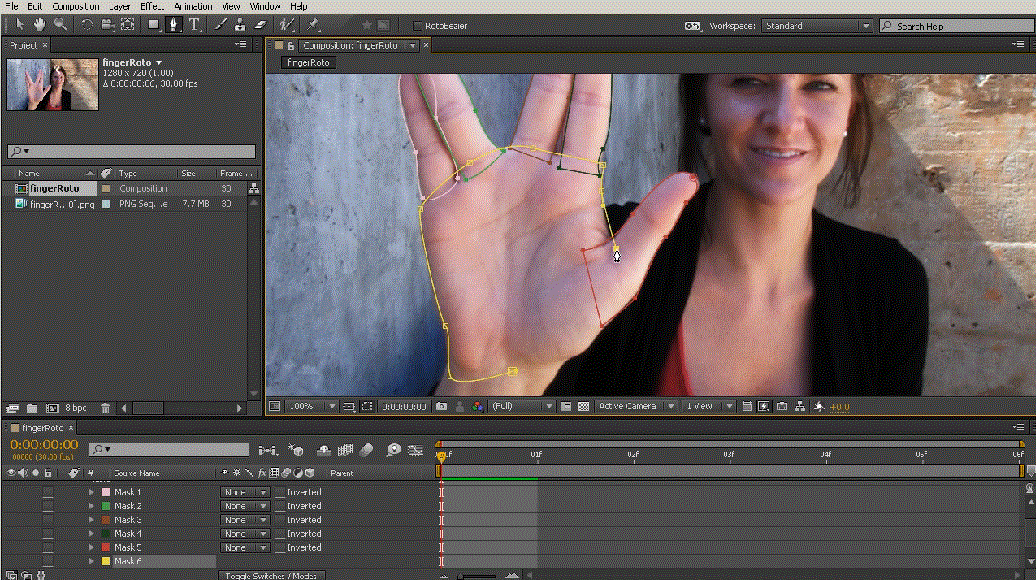This screenshot has height=580, width=1036.
Task: Switch to the fingerRoto timeline tab
Action: click(42, 428)
